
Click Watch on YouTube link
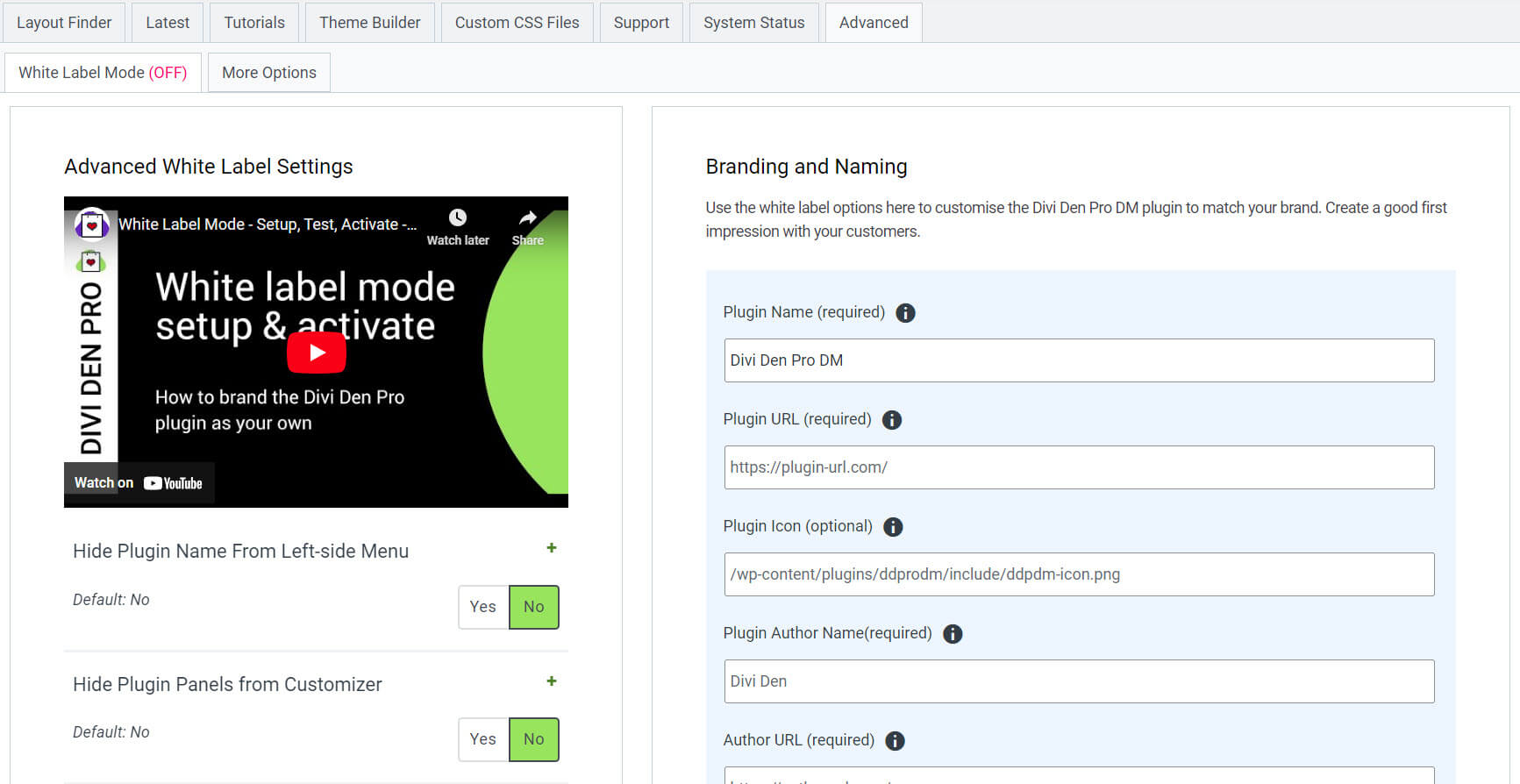click(x=139, y=483)
